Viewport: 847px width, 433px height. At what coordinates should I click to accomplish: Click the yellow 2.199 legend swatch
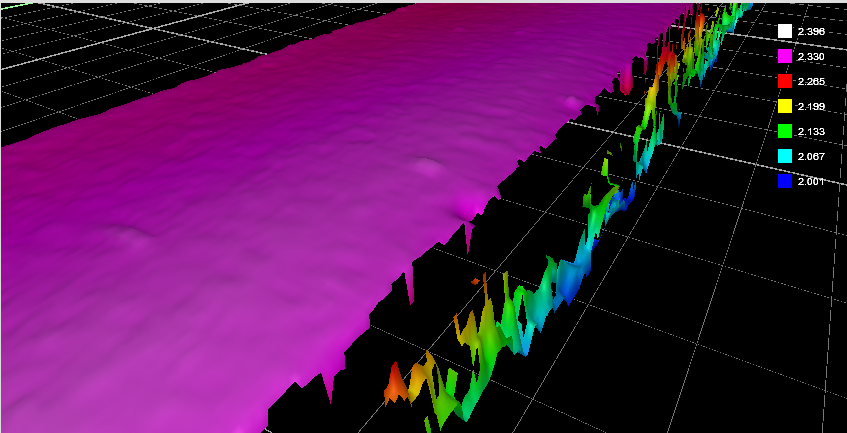pyautogui.click(x=785, y=106)
